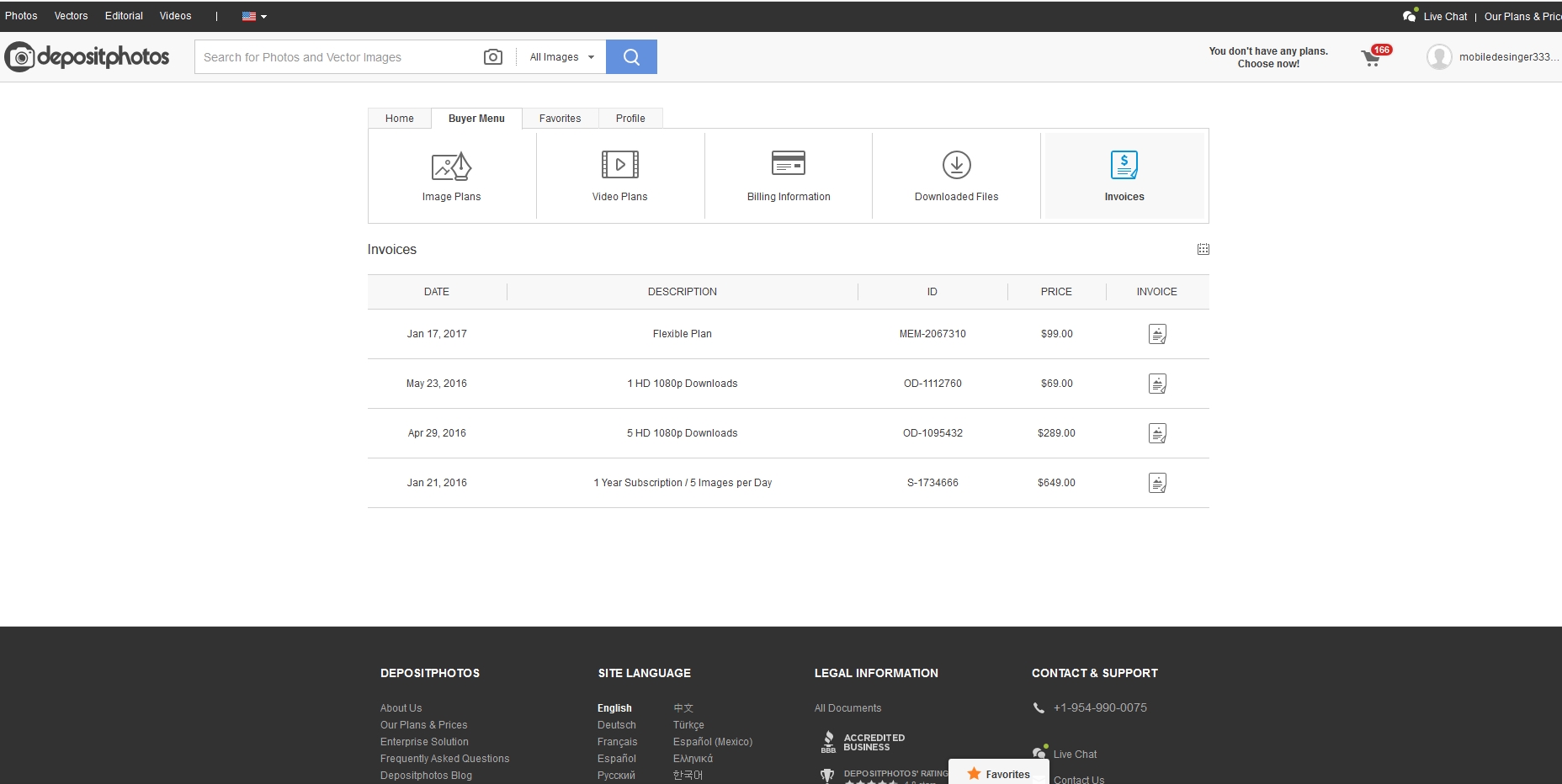Click the blue magnifier search button
The image size is (1562, 784).
(x=631, y=57)
